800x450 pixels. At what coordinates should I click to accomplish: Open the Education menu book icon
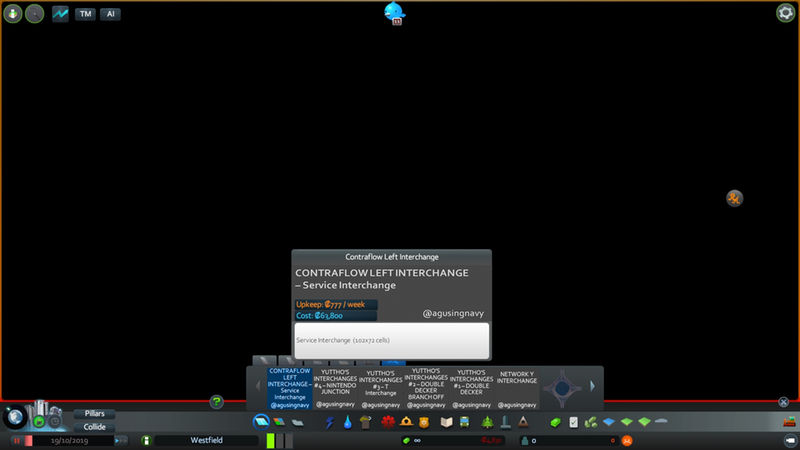pos(446,423)
